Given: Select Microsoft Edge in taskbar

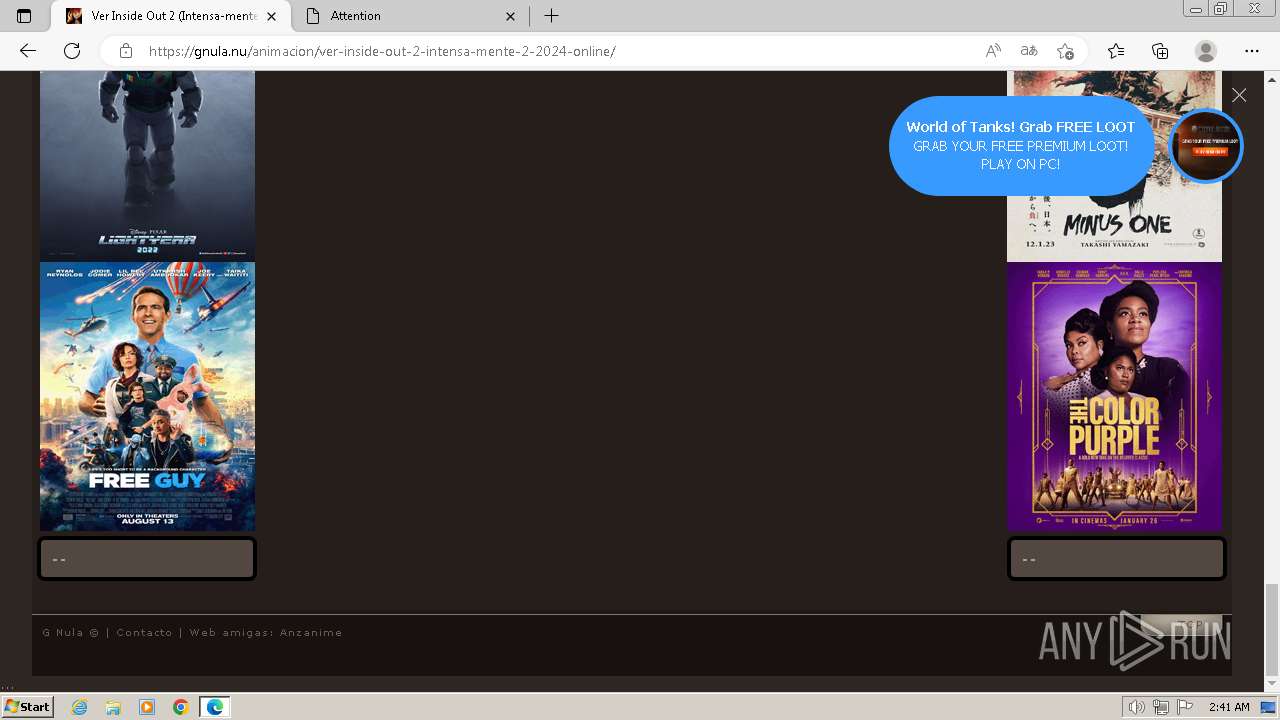Looking at the screenshot, I should click(214, 707).
